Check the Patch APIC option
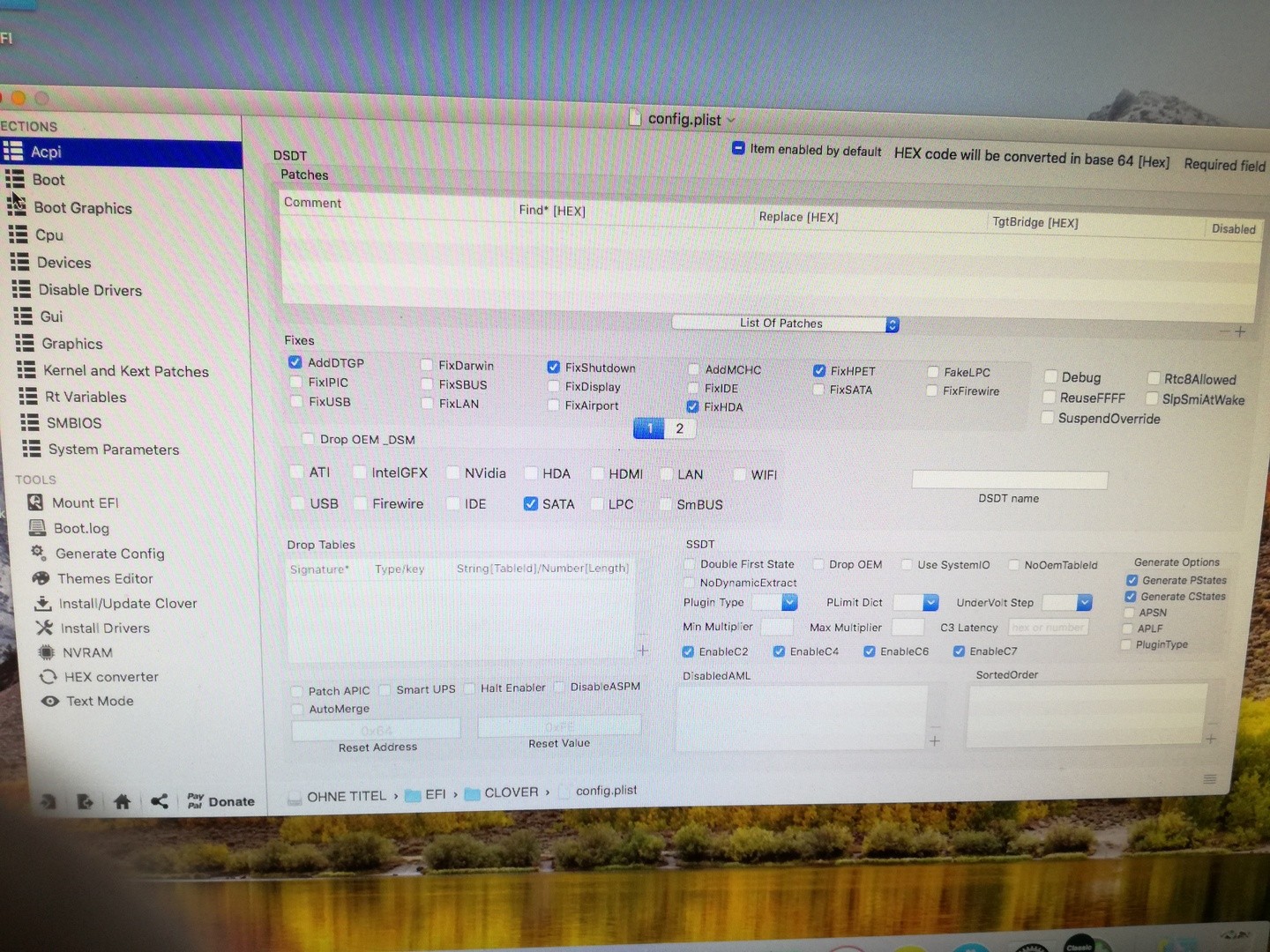 (297, 691)
